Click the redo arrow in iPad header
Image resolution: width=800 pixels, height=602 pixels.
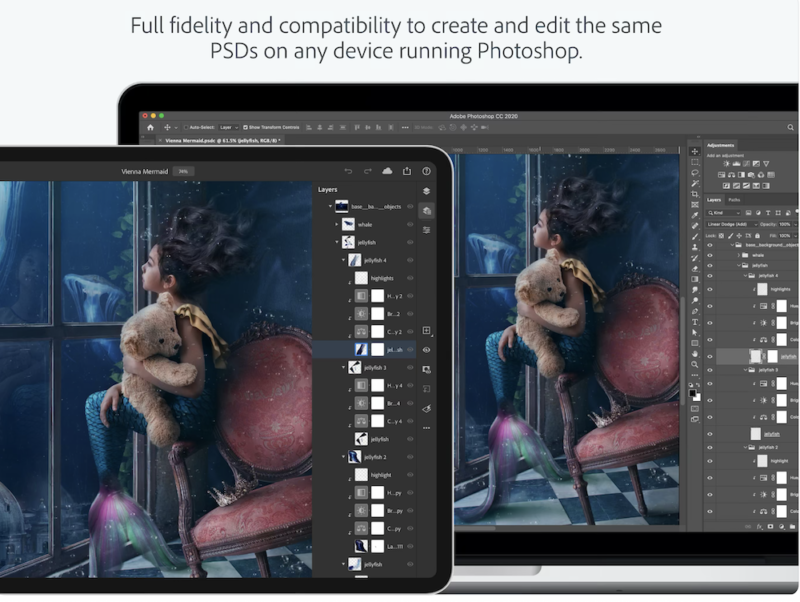[x=368, y=171]
